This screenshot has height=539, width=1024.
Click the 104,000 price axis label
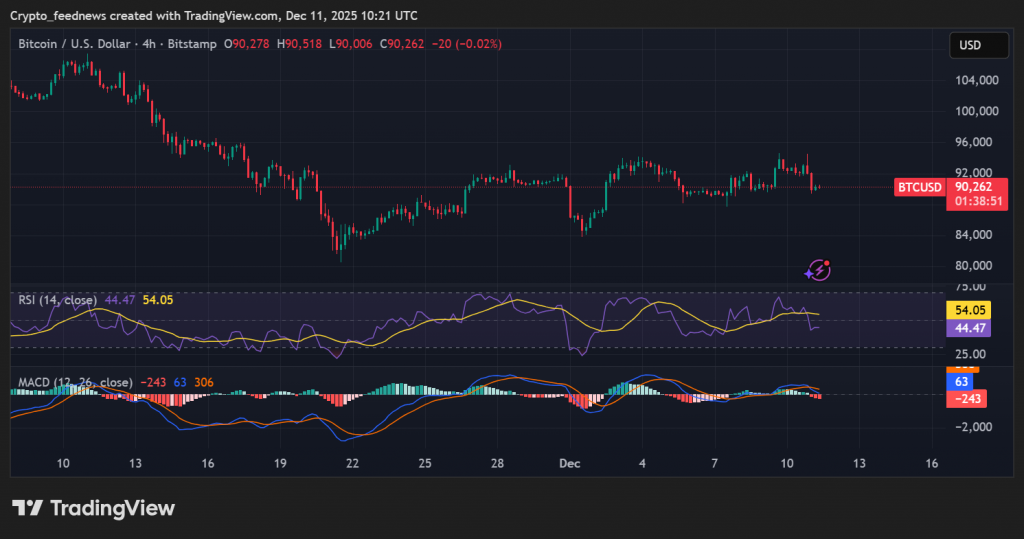pyautogui.click(x=976, y=80)
